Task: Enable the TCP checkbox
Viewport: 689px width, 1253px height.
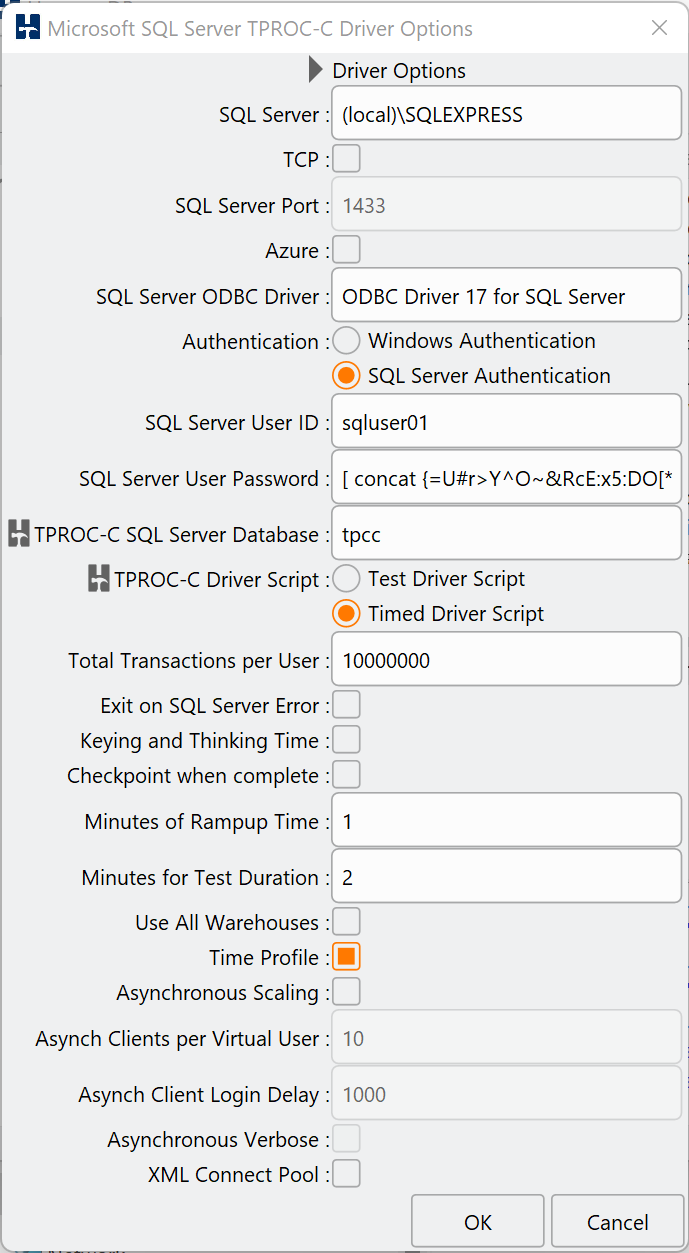Action: click(346, 159)
